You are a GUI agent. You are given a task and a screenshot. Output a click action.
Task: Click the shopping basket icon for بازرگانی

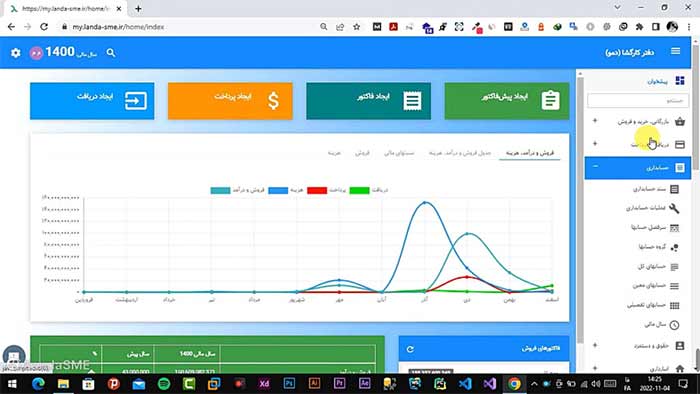(680, 121)
